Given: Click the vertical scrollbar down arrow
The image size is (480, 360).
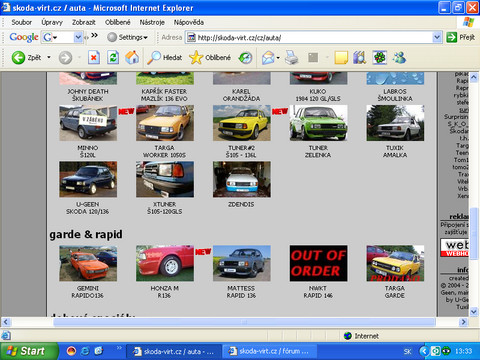Looking at the screenshot, I should pos(474,312).
